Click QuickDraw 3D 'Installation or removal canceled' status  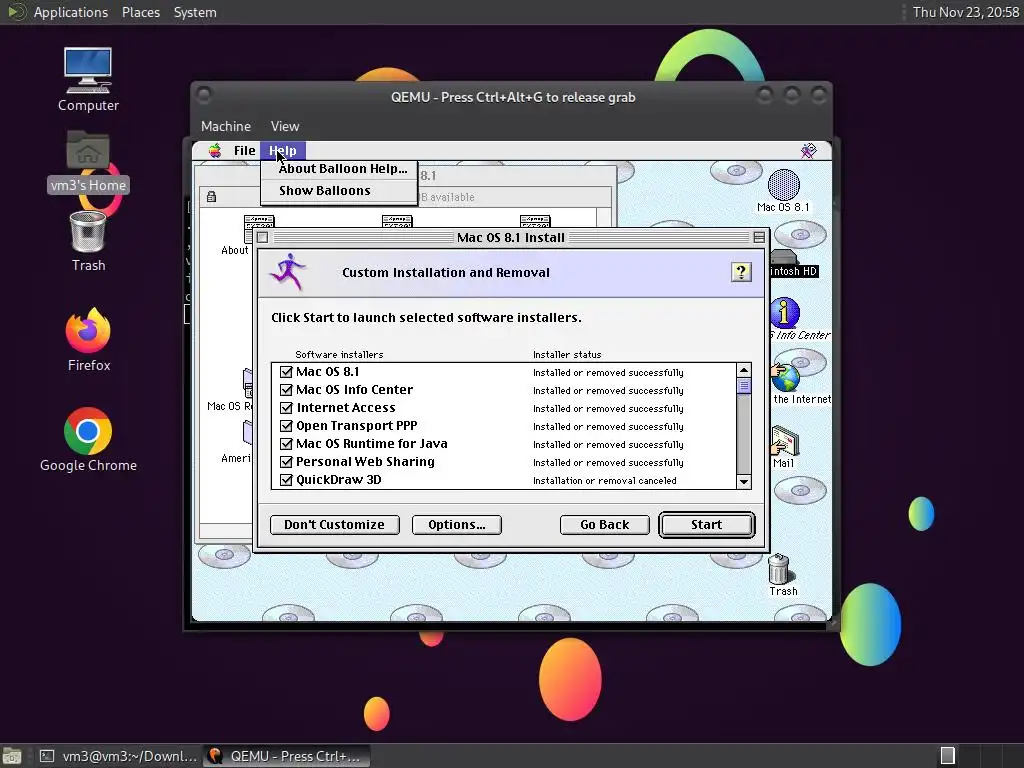(x=604, y=481)
